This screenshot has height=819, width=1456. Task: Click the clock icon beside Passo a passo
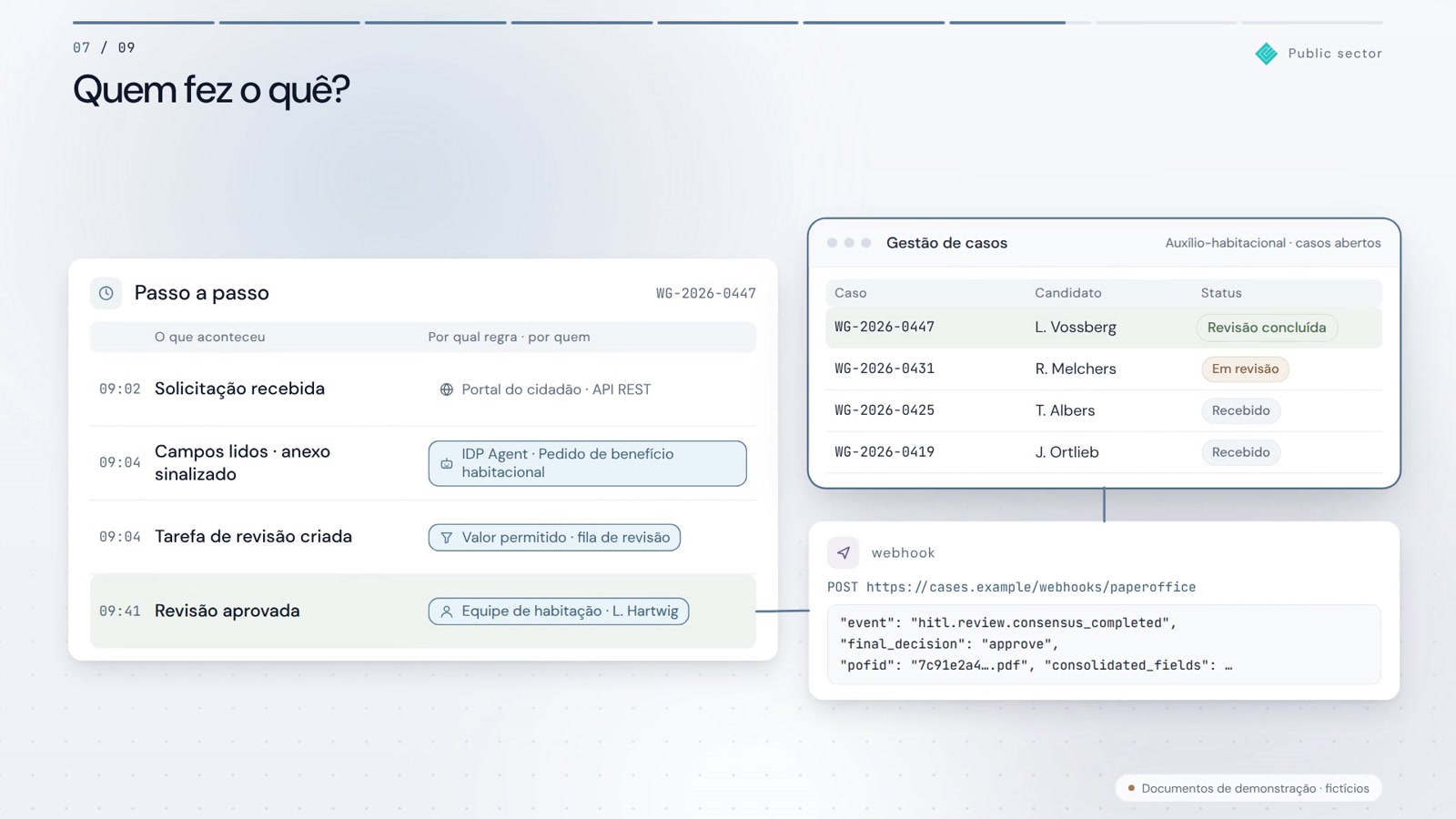tap(106, 293)
